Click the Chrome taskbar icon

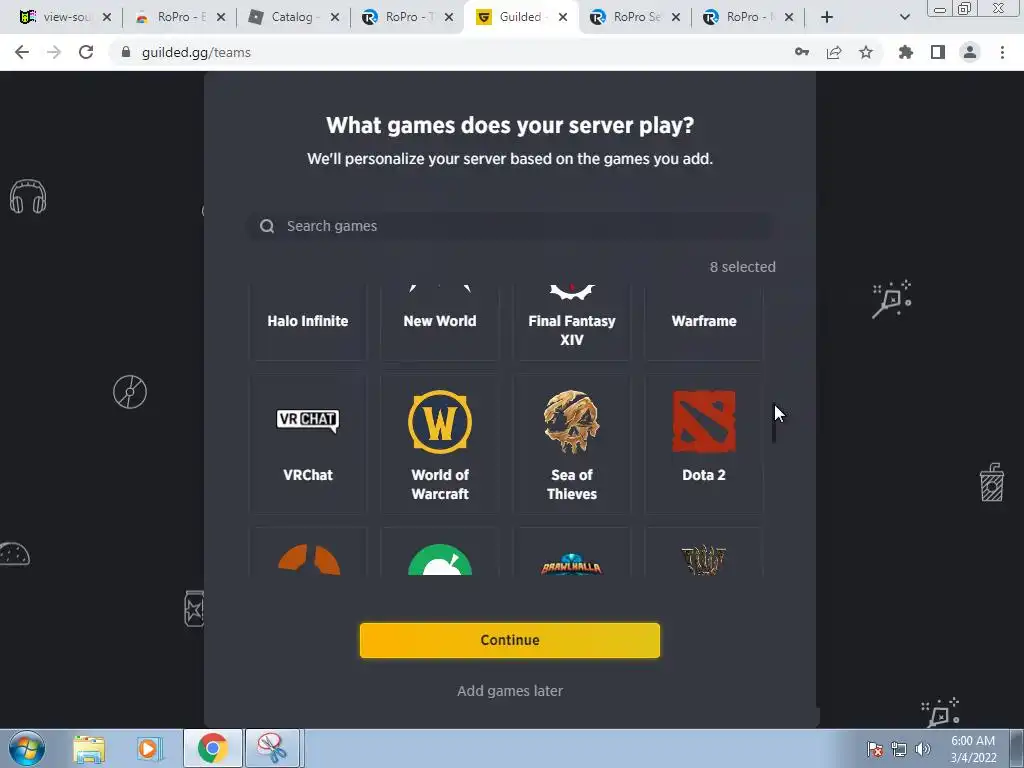(212, 748)
